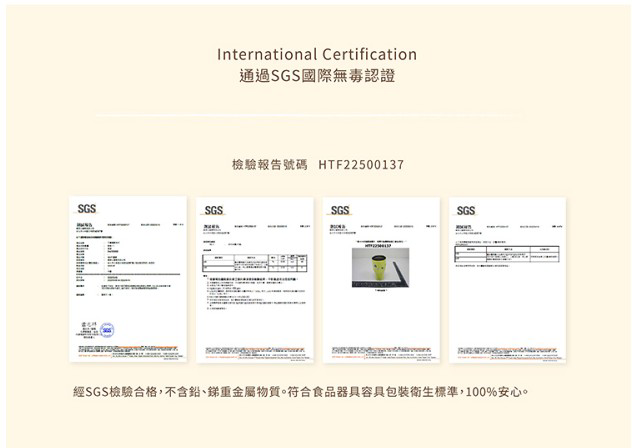
Task: Click the report number HTF22500137
Action: (x=361, y=164)
